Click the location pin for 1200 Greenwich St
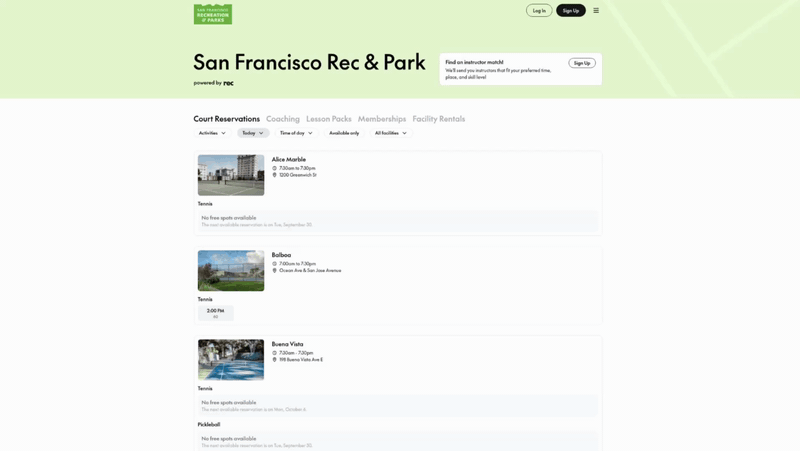 275,175
